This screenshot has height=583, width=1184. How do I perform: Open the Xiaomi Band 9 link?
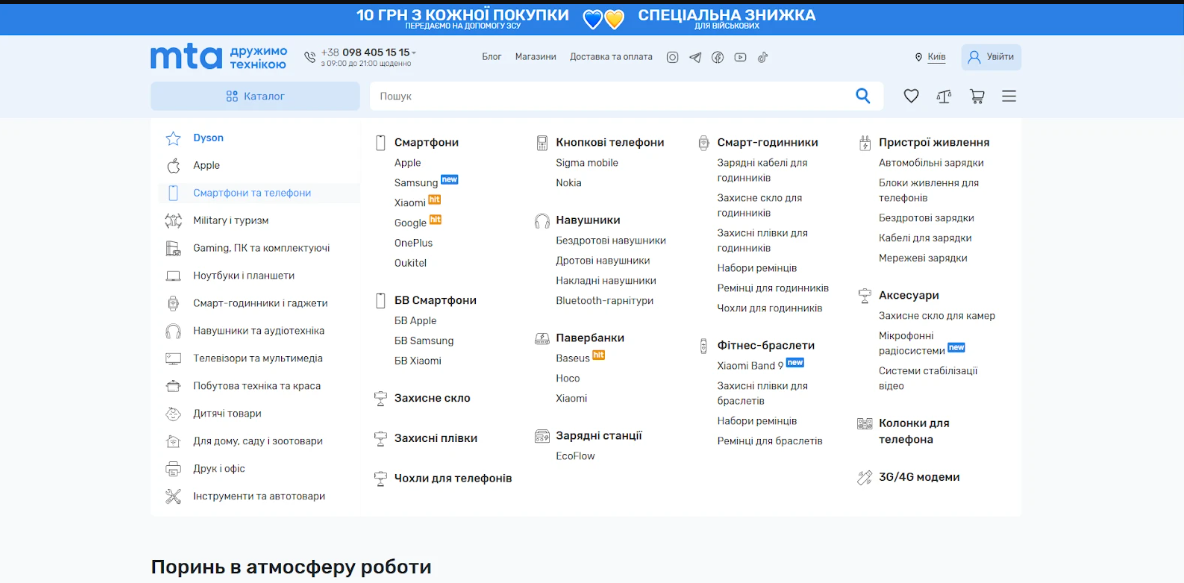click(750, 366)
